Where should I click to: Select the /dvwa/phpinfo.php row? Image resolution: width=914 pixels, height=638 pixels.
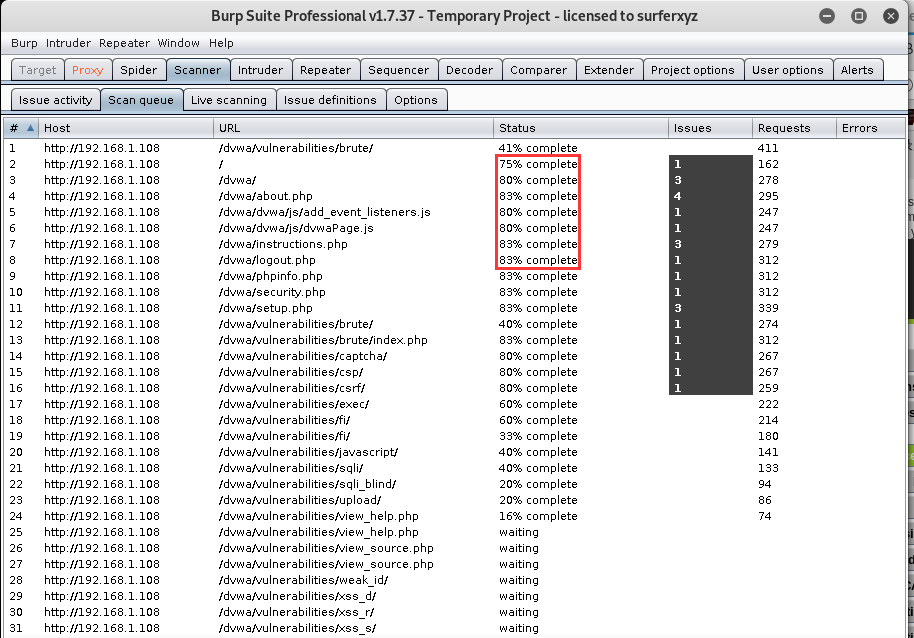coord(455,276)
